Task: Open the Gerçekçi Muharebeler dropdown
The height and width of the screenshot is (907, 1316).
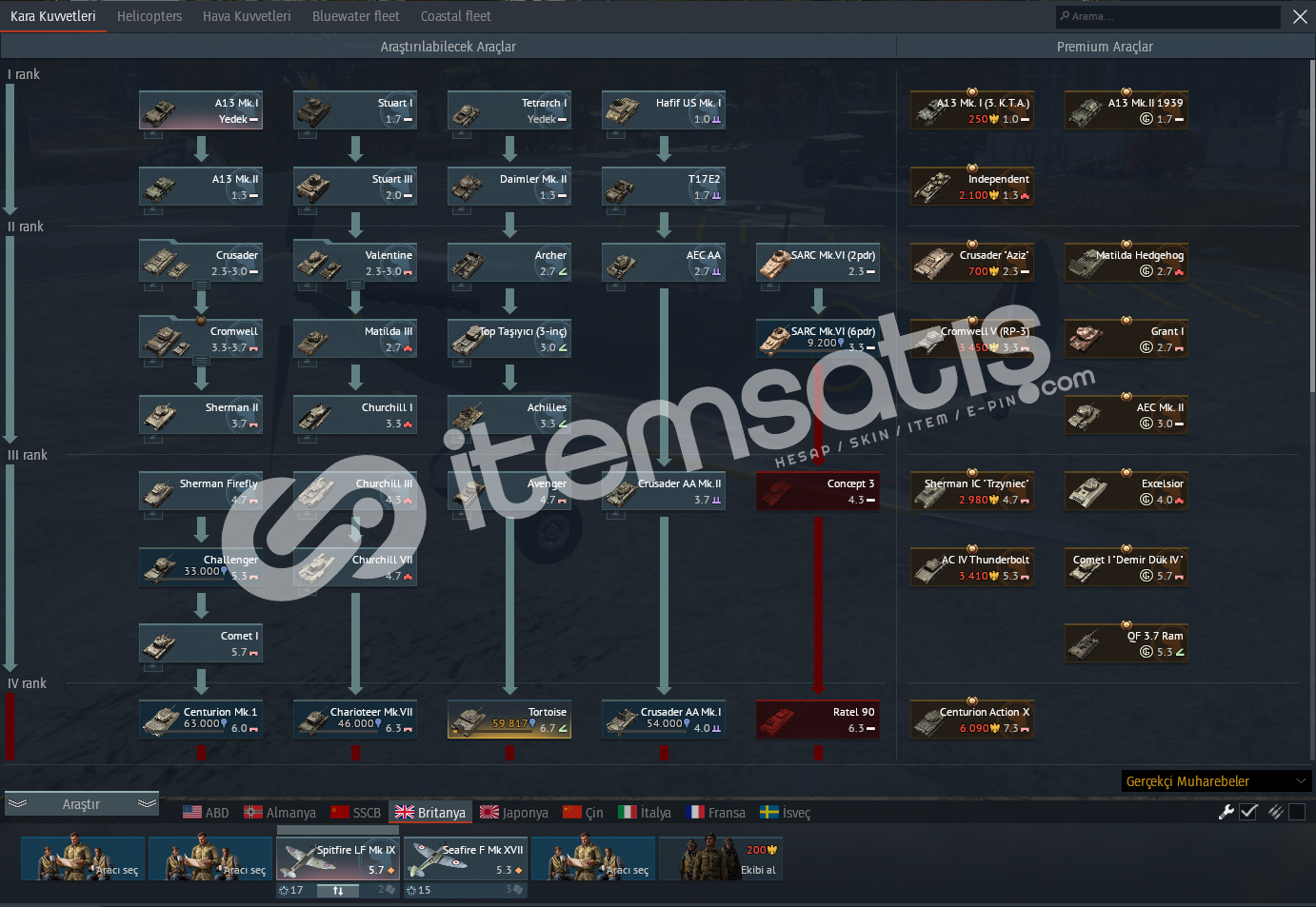Action: coord(1217,781)
